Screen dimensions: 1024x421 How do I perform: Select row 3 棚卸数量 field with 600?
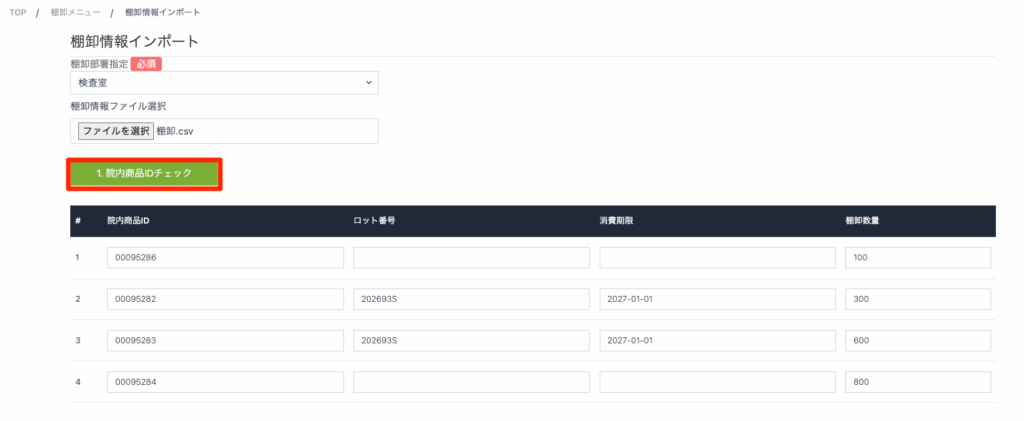[x=917, y=341]
